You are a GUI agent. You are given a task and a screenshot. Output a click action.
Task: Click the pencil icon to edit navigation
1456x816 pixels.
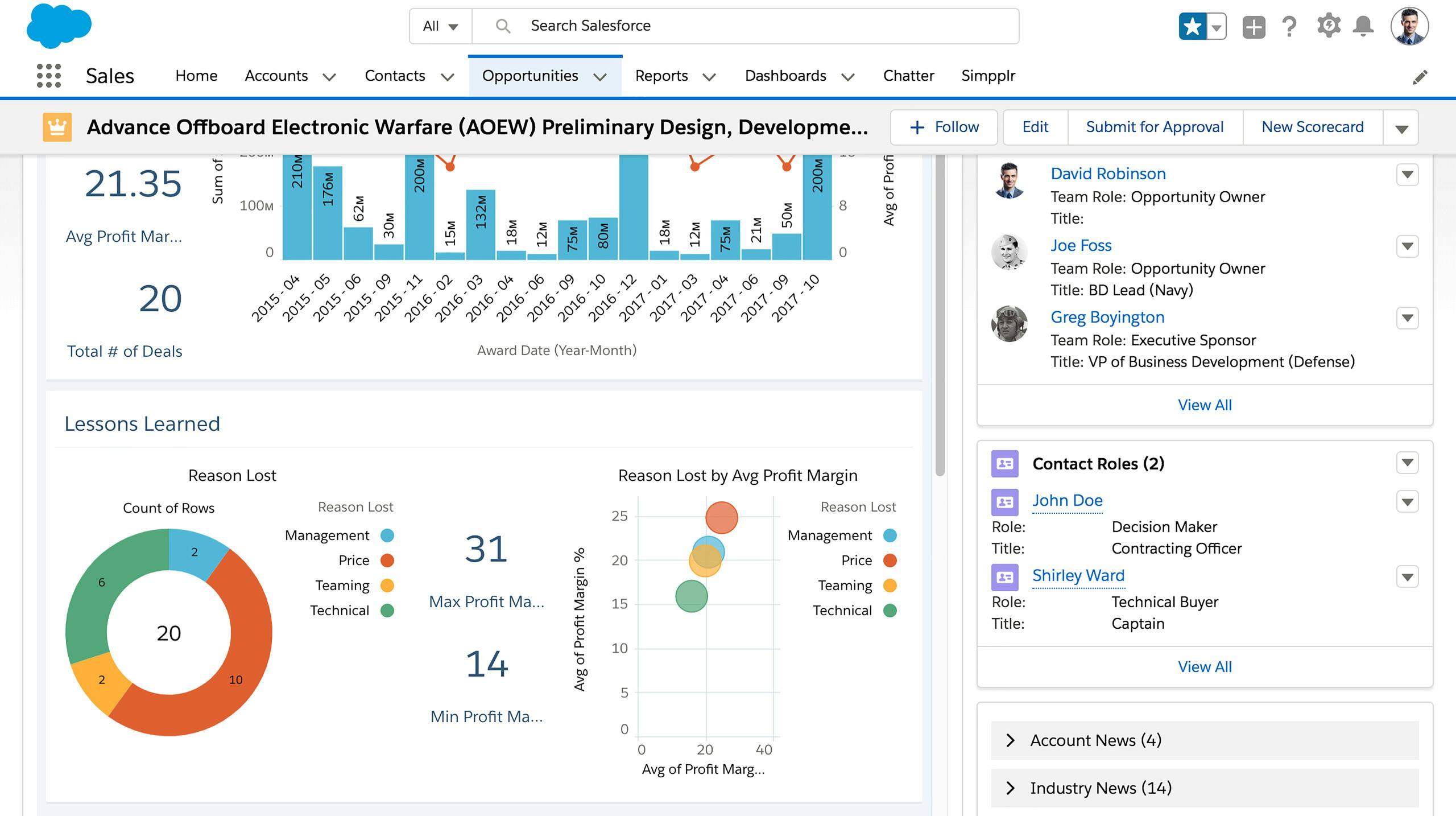click(x=1420, y=77)
